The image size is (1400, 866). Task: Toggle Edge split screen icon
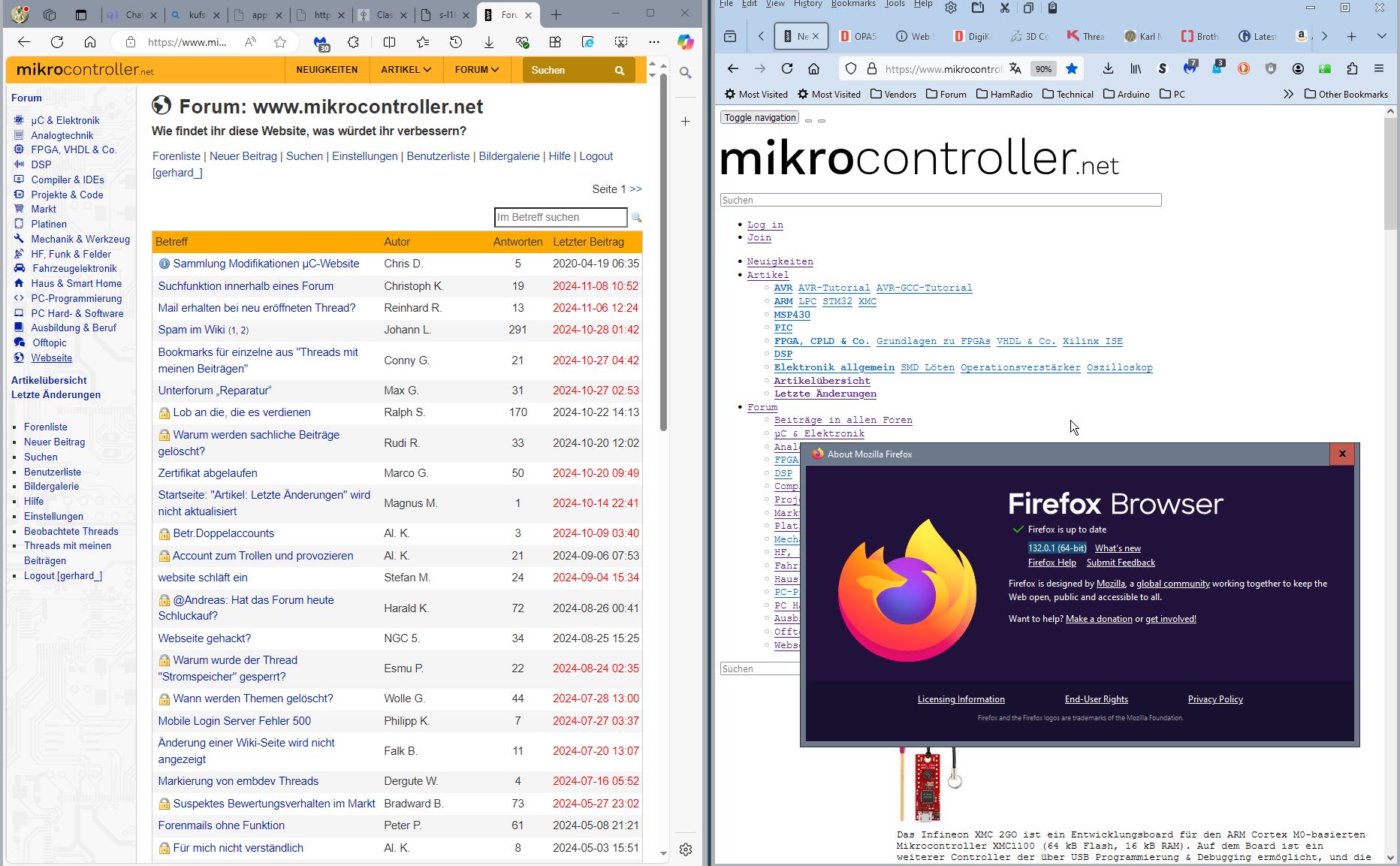pyautogui.click(x=389, y=42)
